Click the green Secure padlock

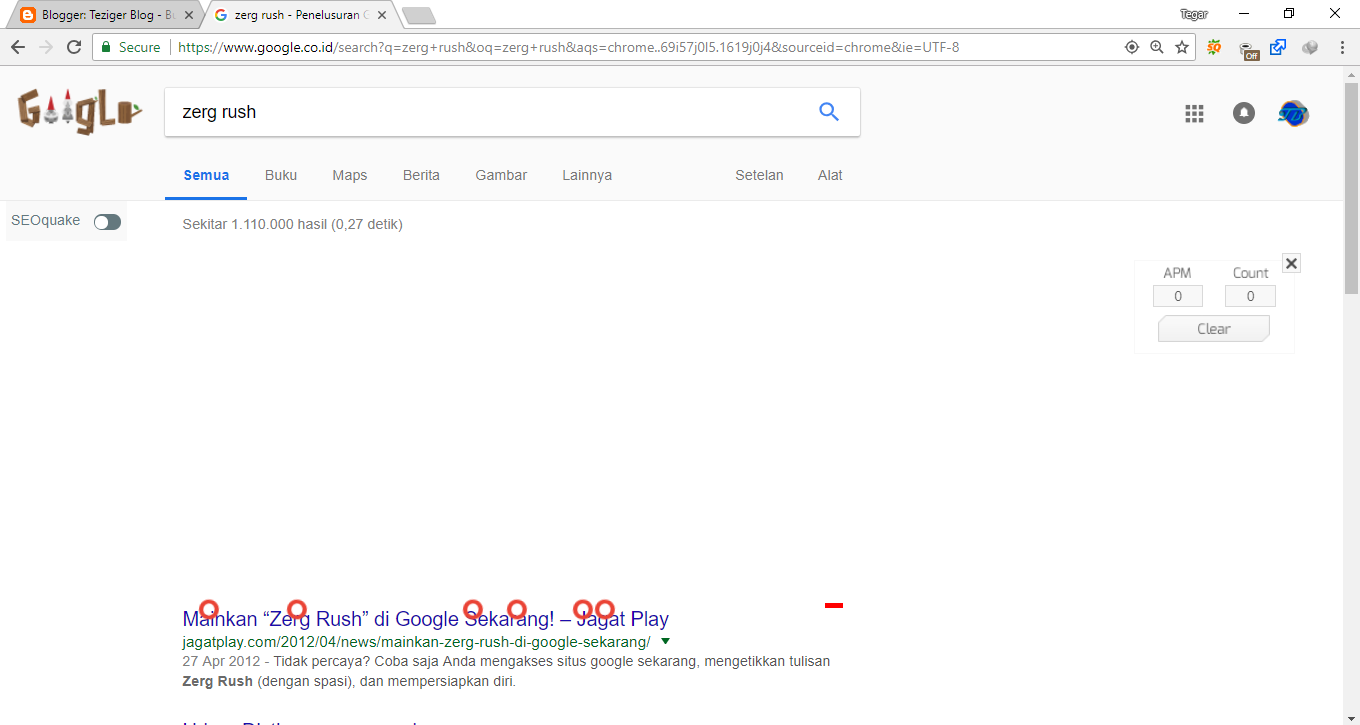pos(106,47)
